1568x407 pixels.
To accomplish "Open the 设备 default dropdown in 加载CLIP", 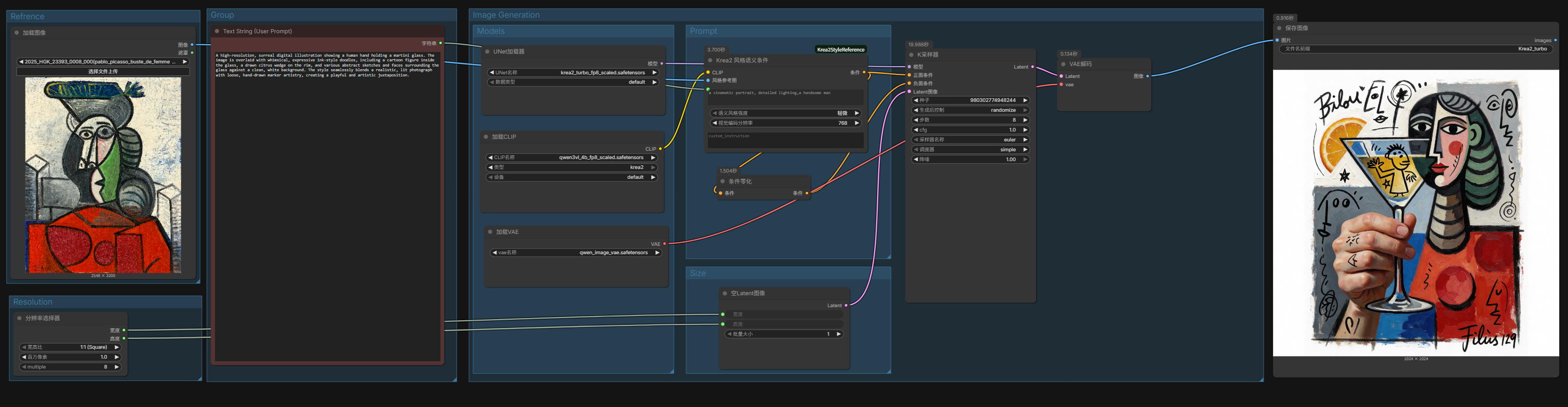I will pyautogui.click(x=571, y=177).
